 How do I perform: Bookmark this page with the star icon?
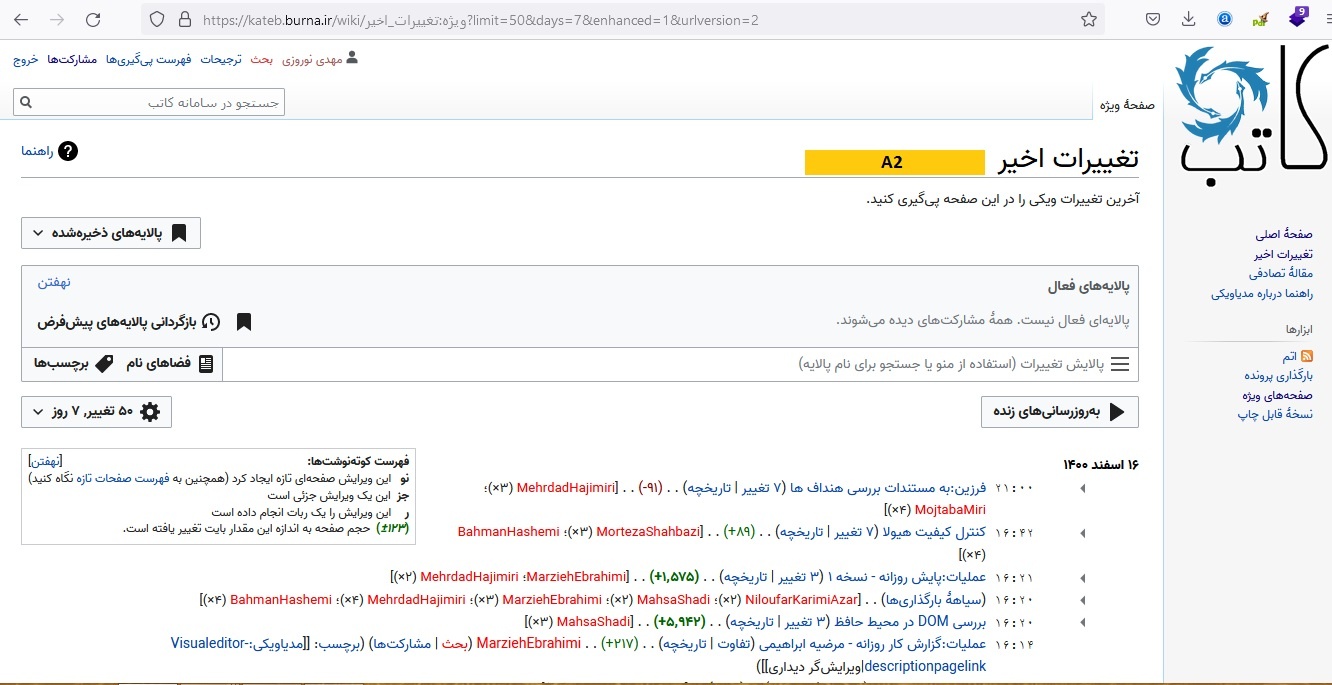(x=1089, y=19)
